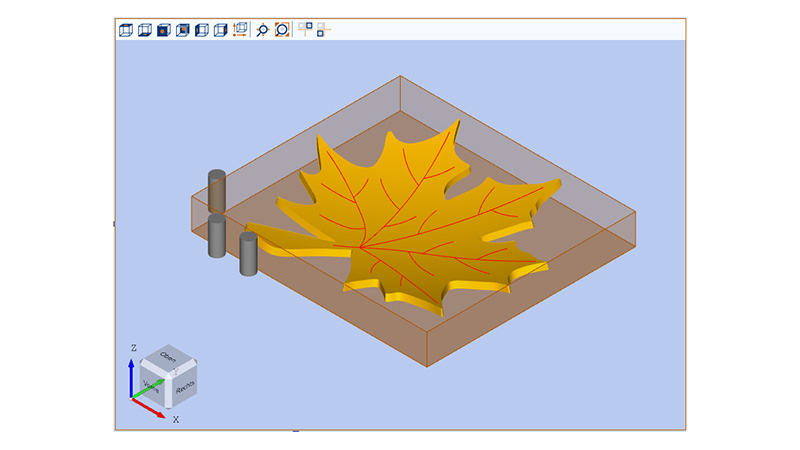The image size is (800, 450).
Task: Select the topmost gray cylinder clamp
Action: (217, 189)
